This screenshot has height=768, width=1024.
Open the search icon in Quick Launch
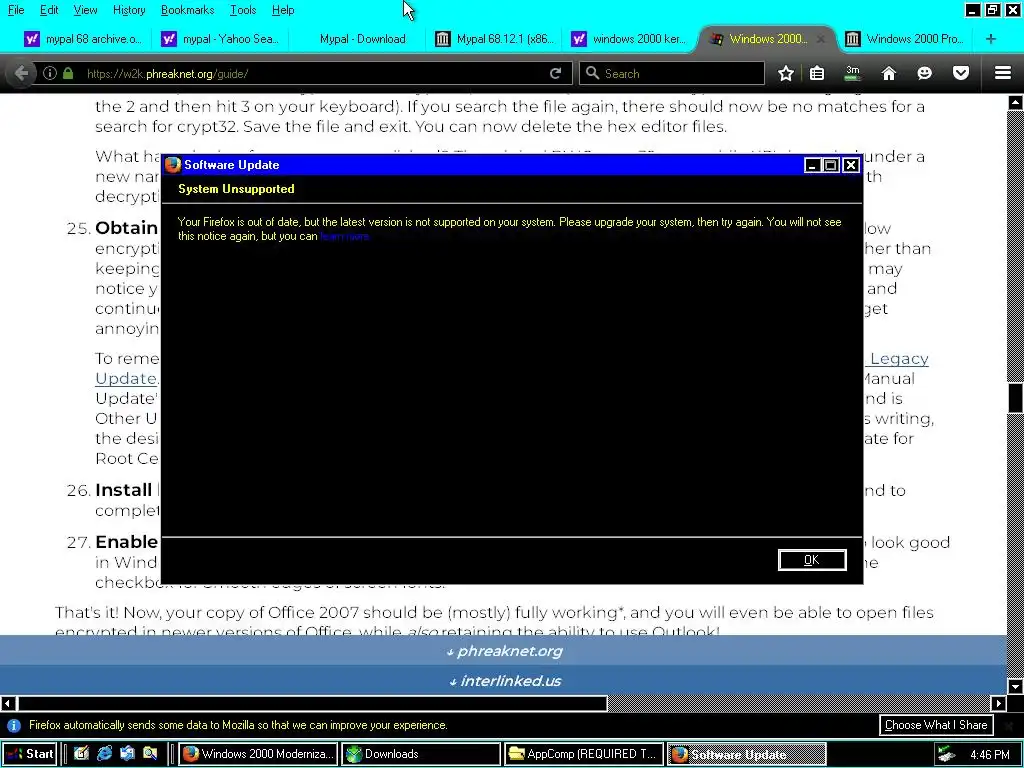pos(150,754)
